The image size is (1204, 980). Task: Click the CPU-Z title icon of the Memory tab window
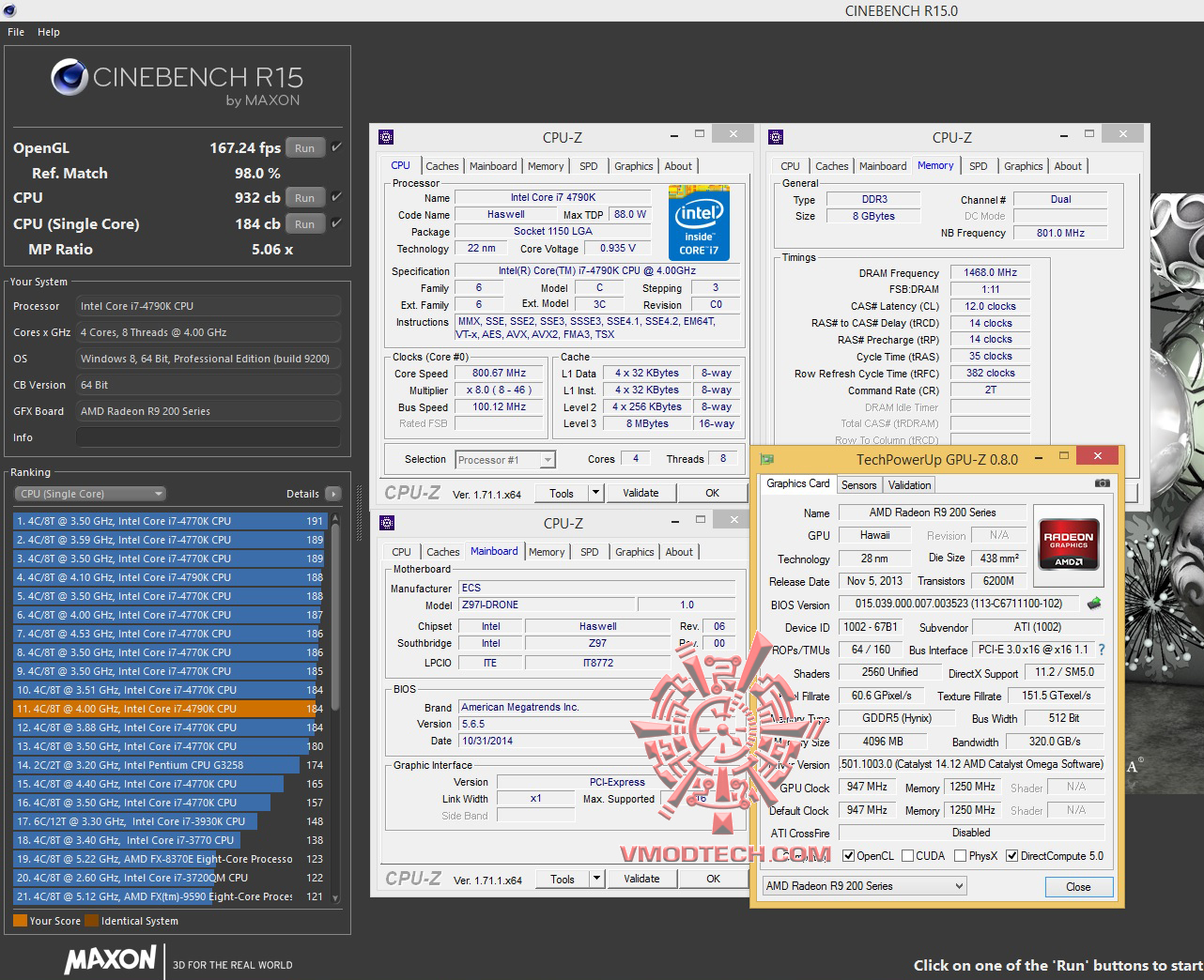775,137
